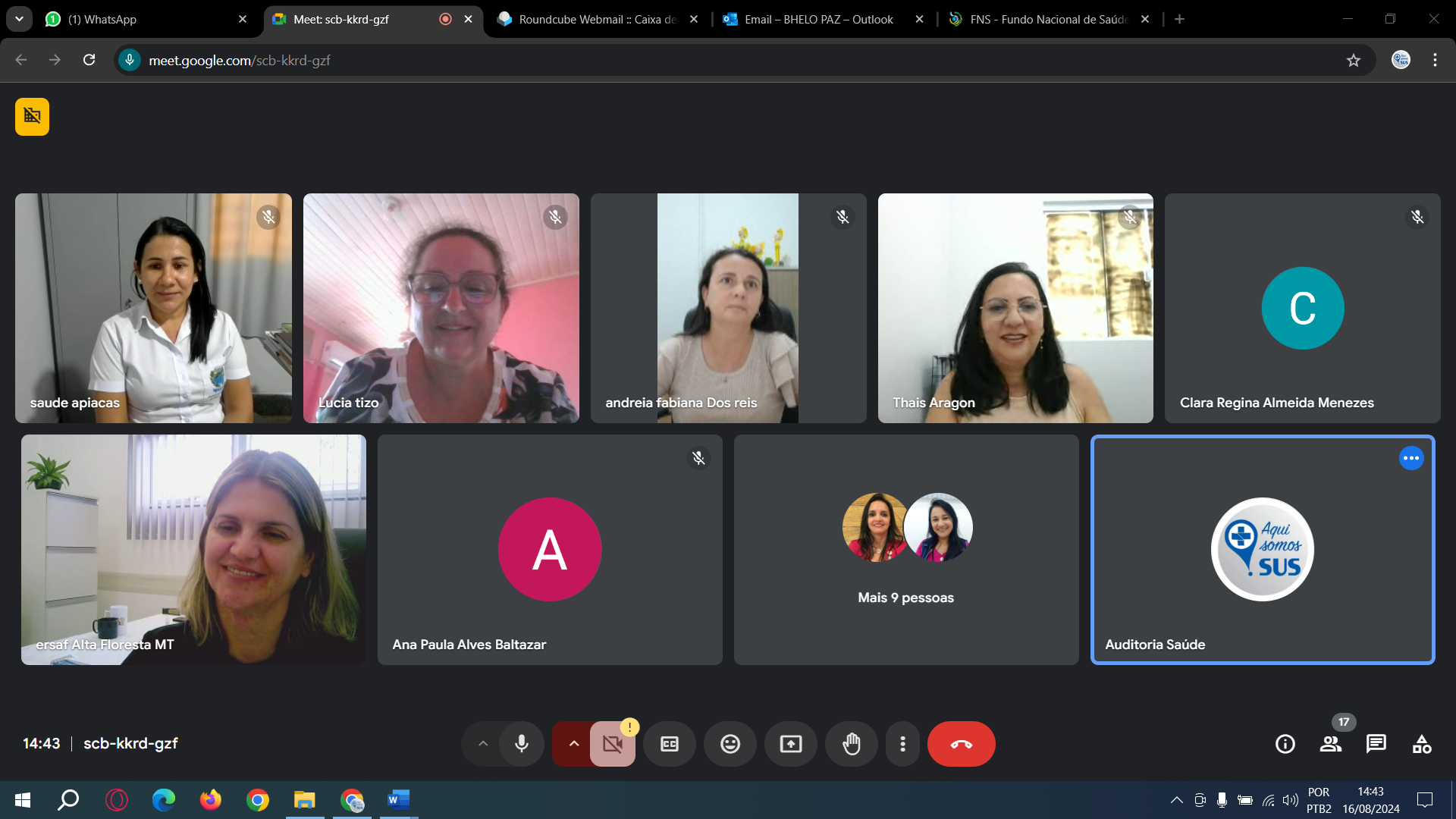The height and width of the screenshot is (819, 1456).
Task: Click muted mic icon on Ana Paula
Action: [x=698, y=458]
